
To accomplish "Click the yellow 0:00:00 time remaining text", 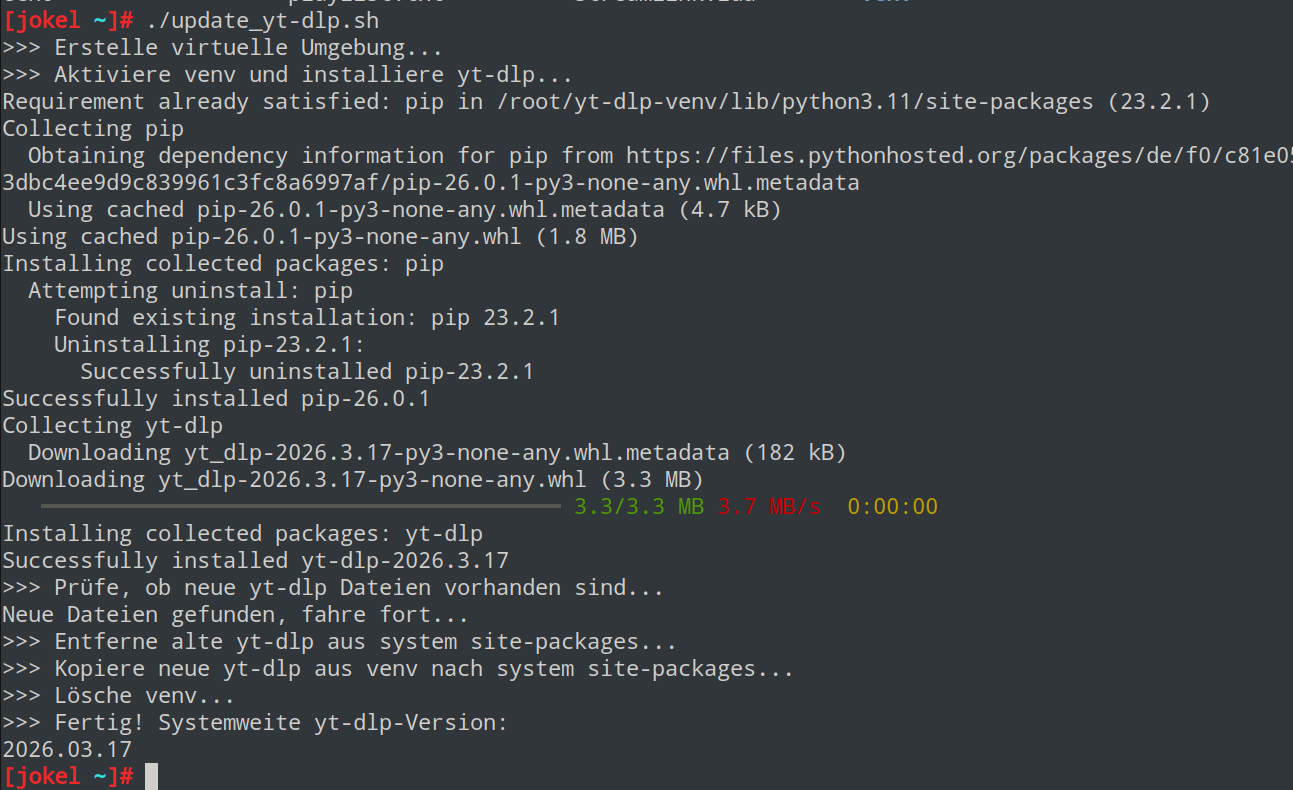I will tap(892, 507).
